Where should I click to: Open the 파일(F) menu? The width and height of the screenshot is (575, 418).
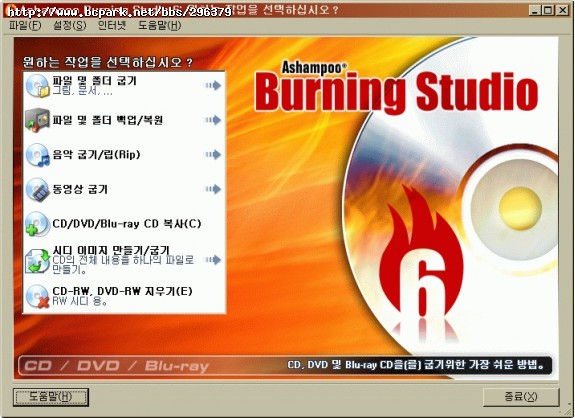(x=25, y=26)
